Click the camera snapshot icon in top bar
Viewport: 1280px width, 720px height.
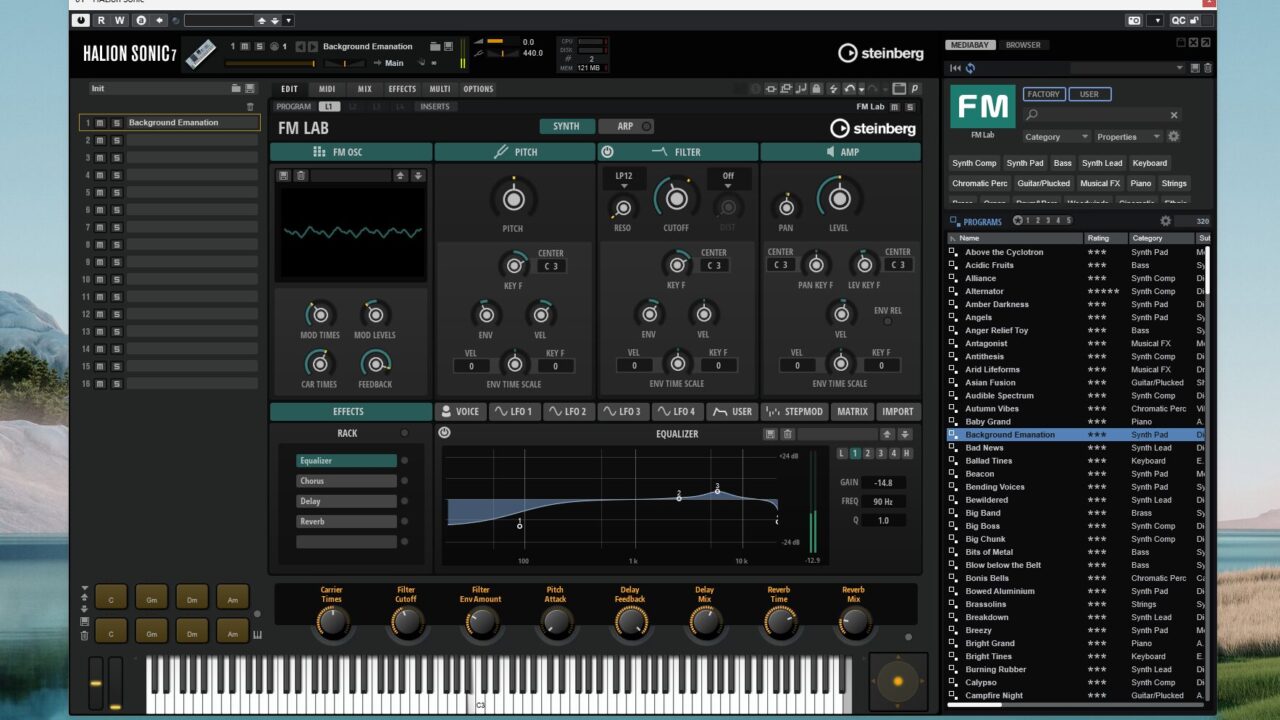click(1134, 20)
